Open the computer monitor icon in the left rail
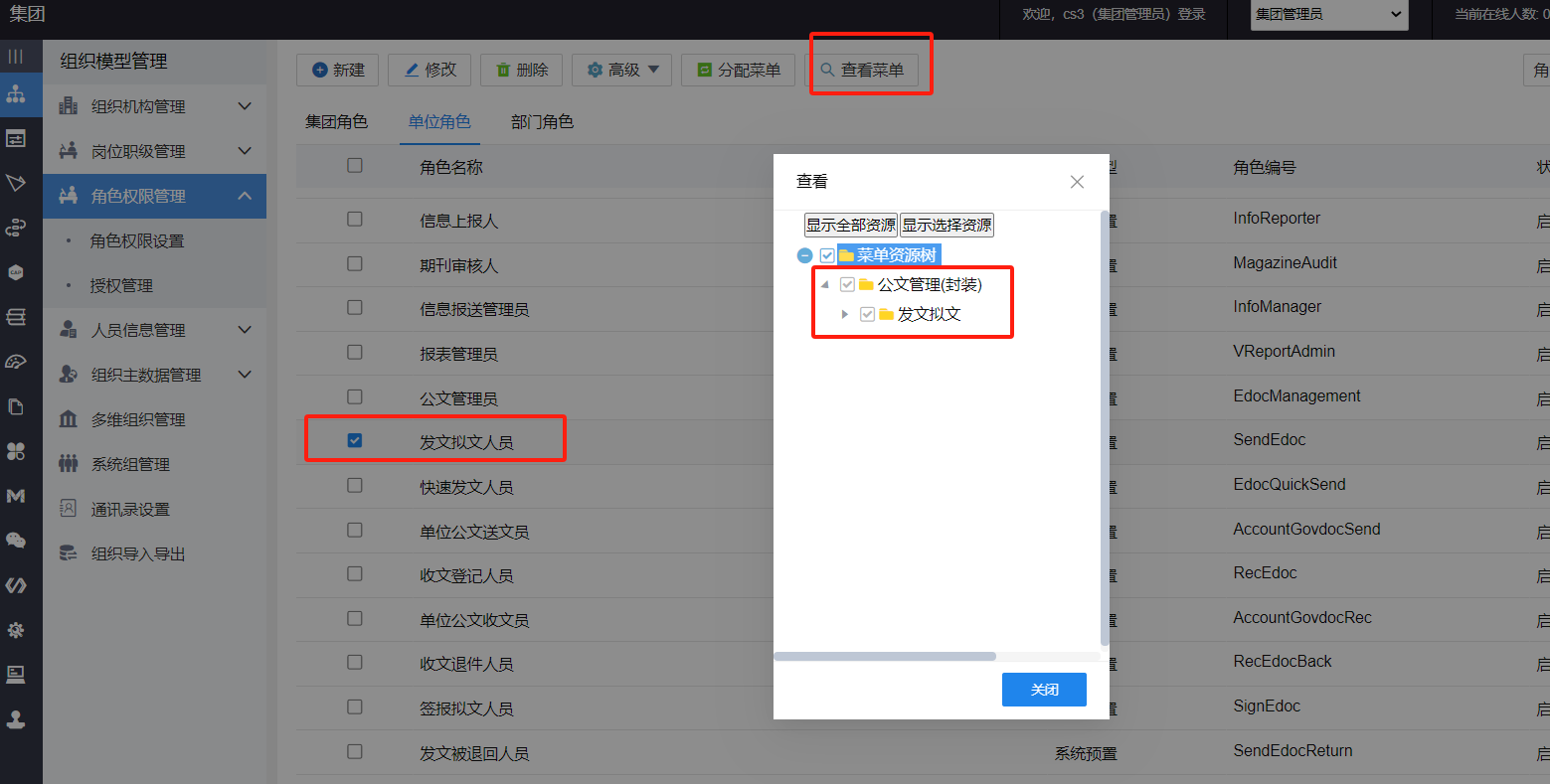 (16, 675)
